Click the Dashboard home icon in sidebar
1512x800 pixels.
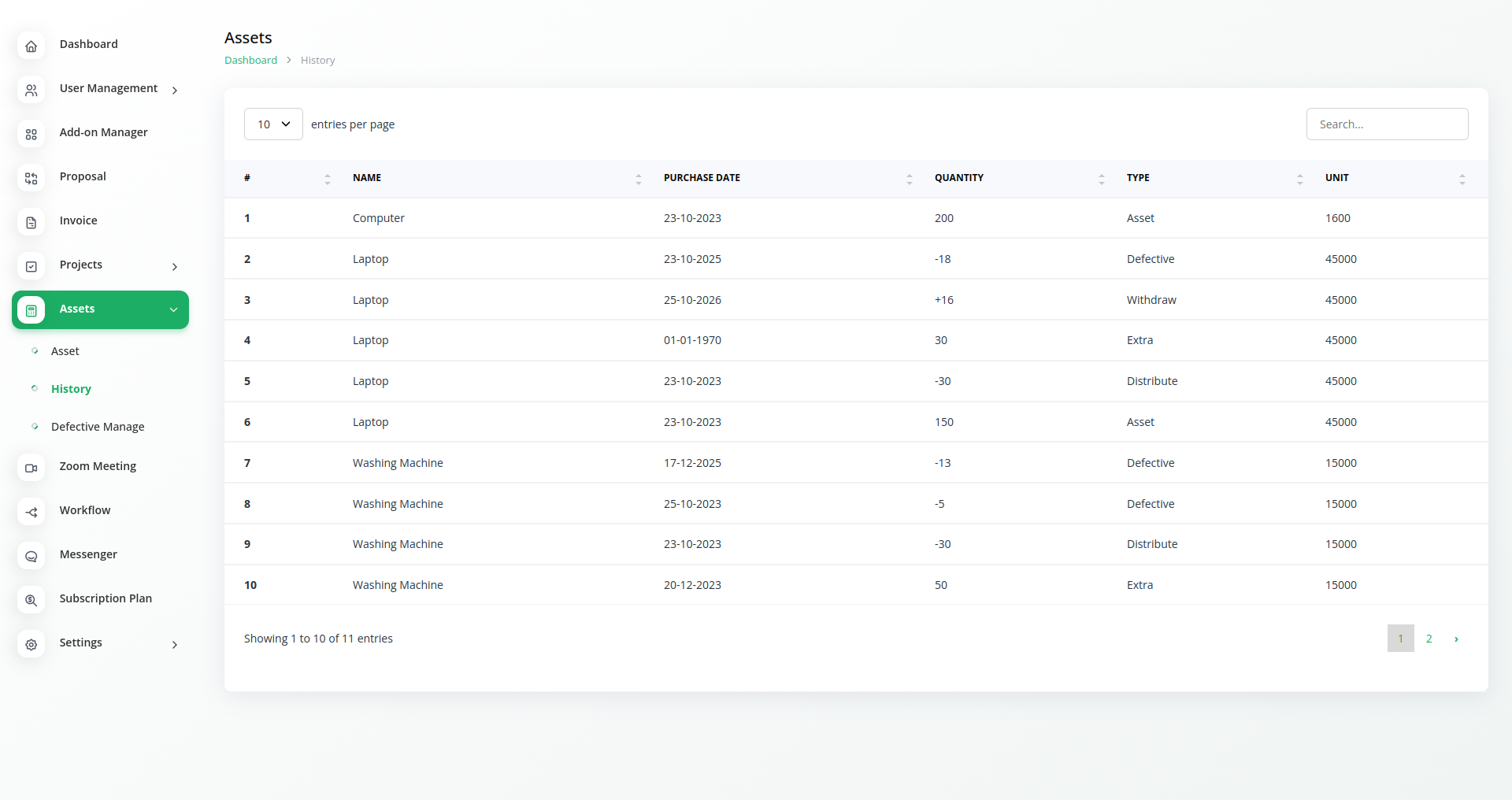31,46
